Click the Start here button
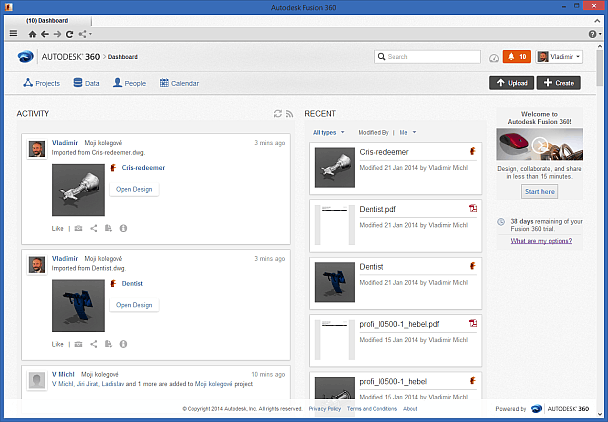This screenshot has width=608, height=422. [539, 192]
